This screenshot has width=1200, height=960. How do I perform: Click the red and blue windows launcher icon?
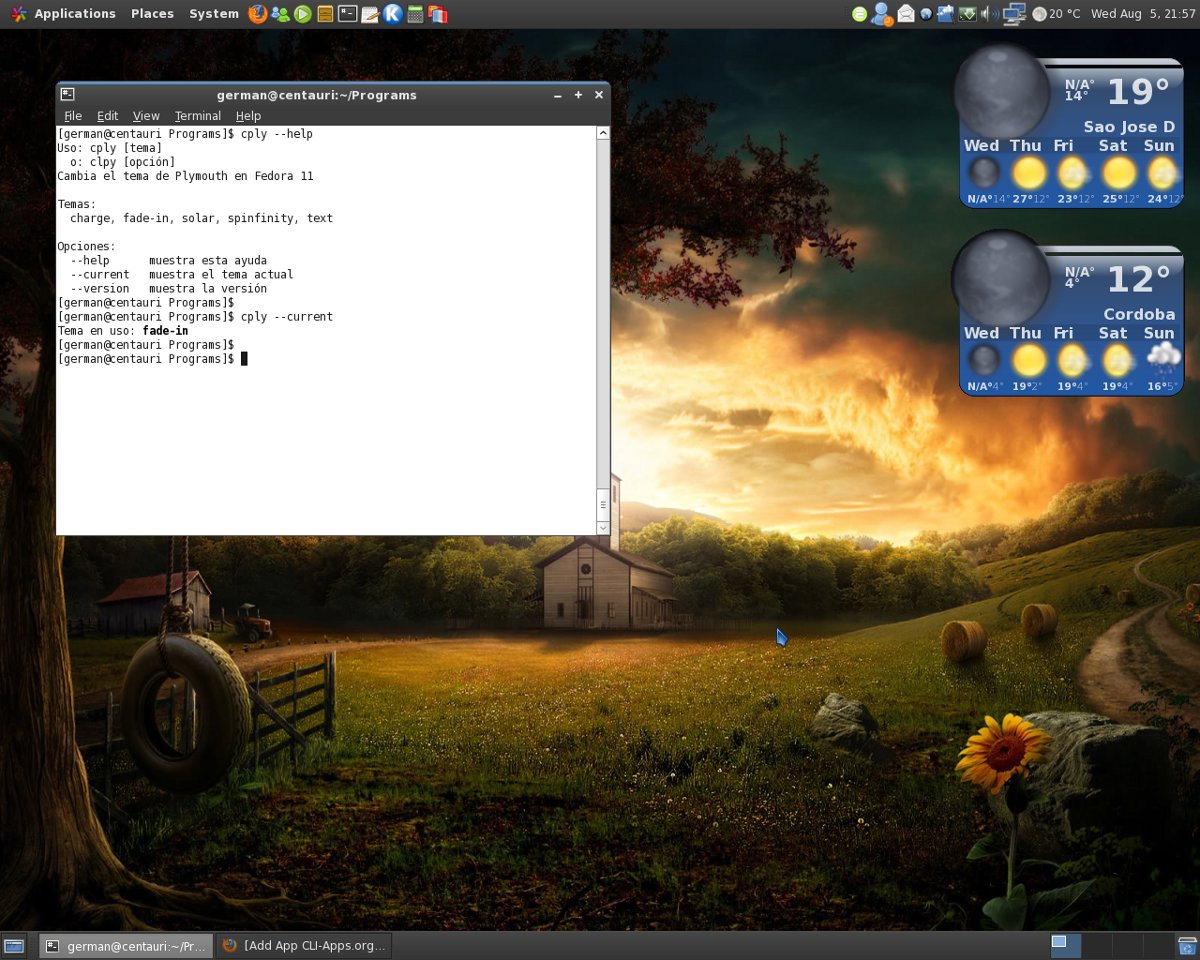(x=437, y=14)
